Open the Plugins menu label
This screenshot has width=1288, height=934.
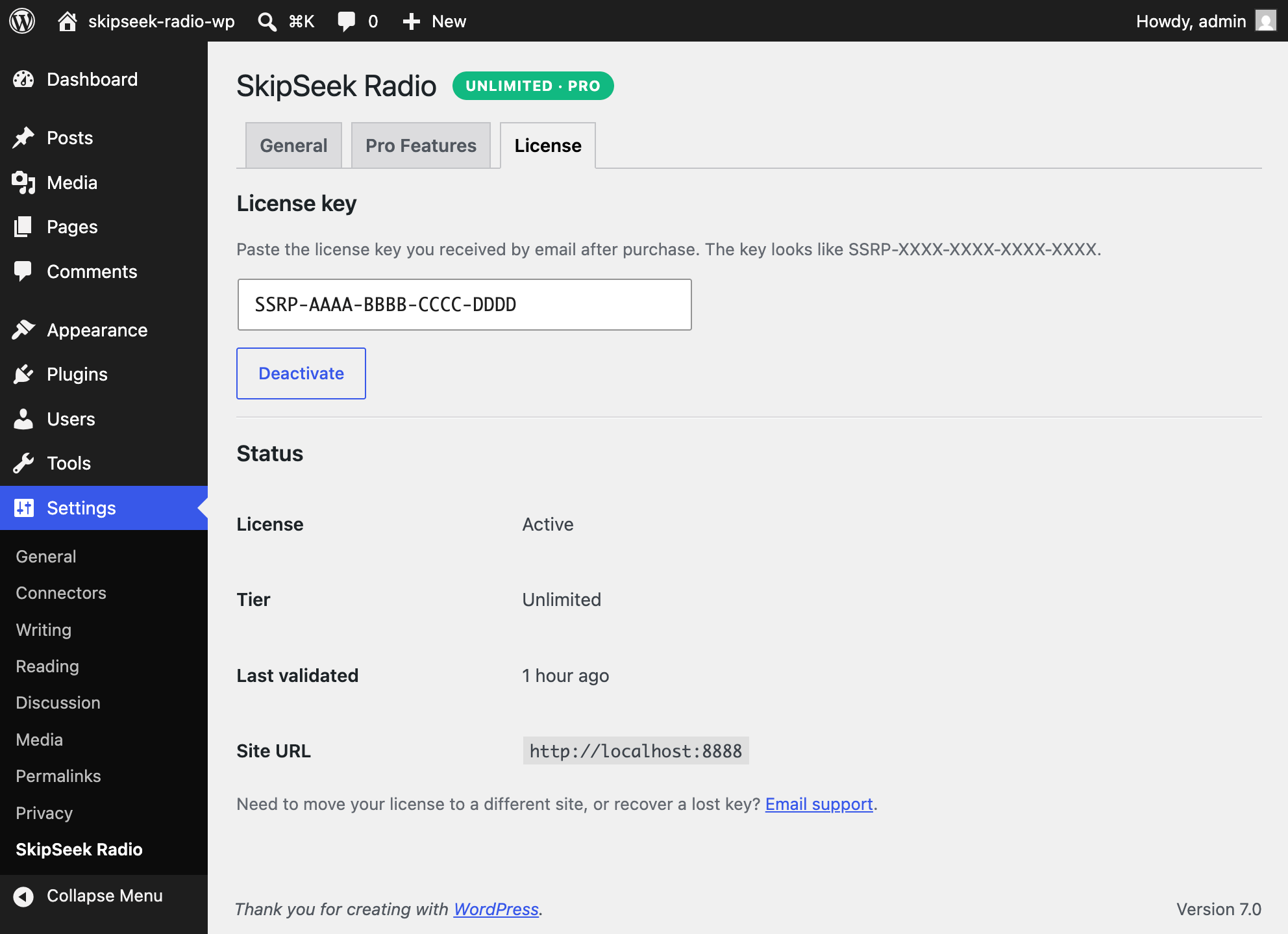(77, 374)
